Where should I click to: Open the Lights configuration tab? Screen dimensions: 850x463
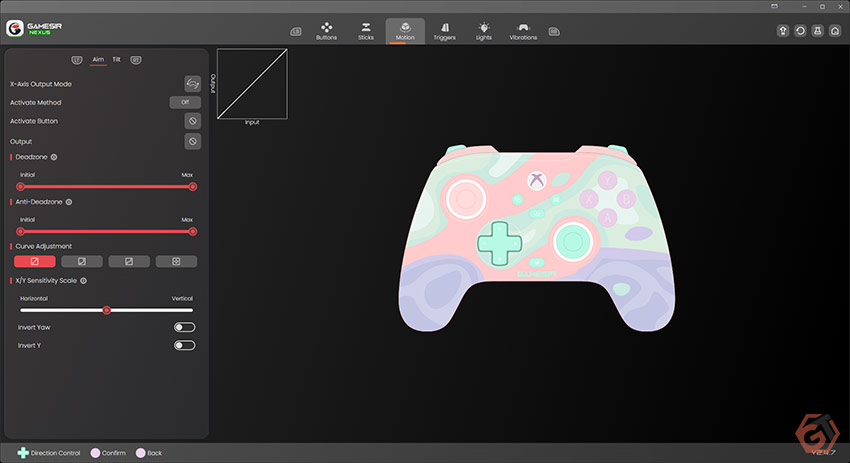(x=484, y=31)
